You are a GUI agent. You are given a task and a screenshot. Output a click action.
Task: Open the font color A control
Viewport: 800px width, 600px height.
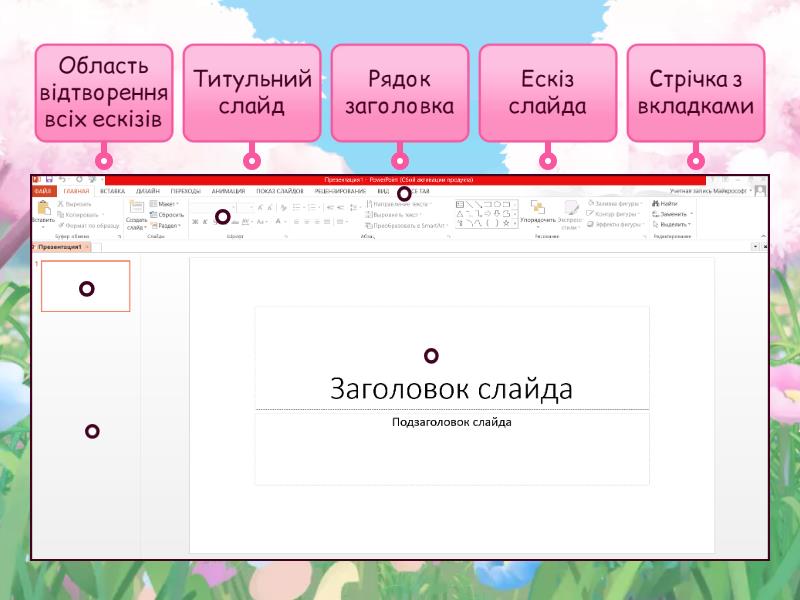coord(279,222)
